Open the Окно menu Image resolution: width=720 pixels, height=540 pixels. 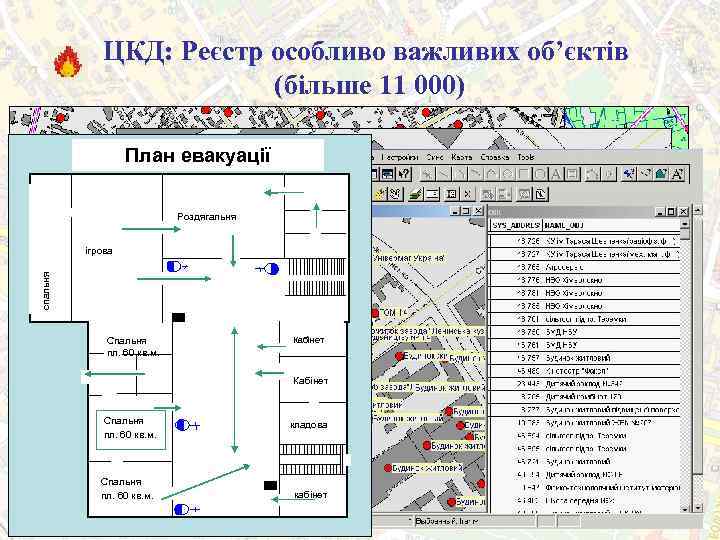point(435,158)
